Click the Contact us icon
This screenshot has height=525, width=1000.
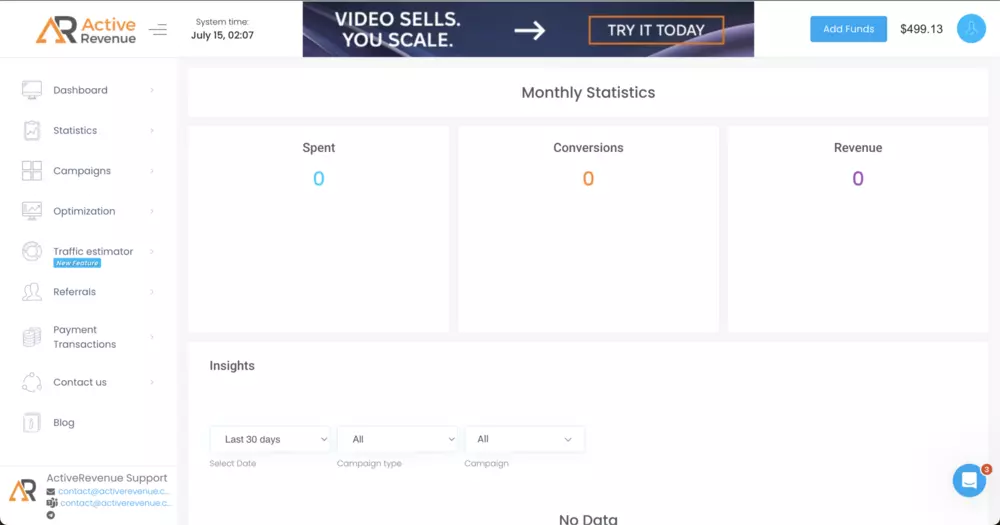31,382
